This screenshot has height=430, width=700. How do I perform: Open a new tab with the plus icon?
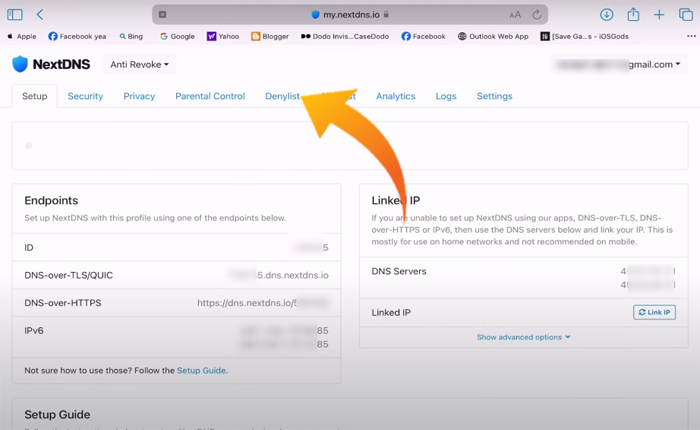pos(659,15)
